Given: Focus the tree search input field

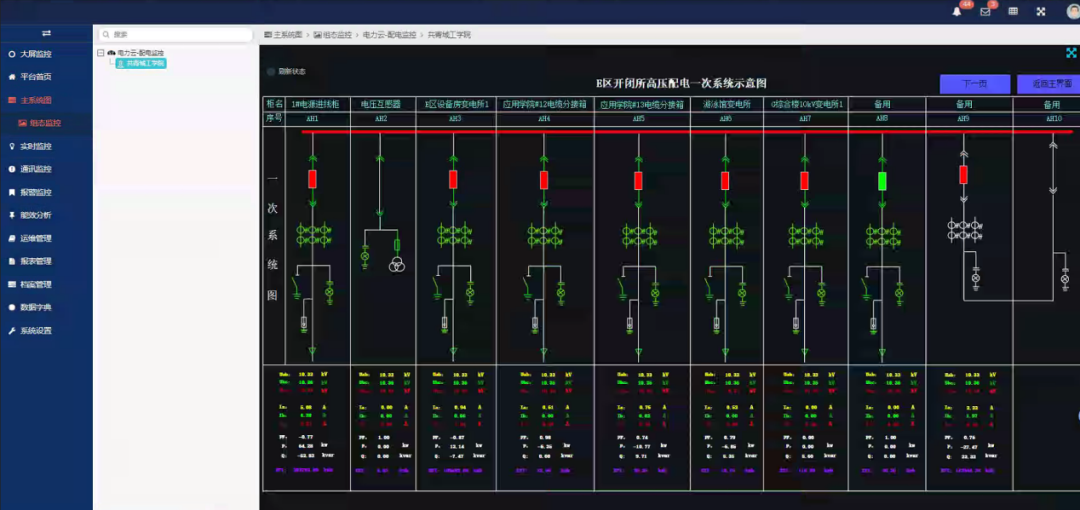Looking at the screenshot, I should click(176, 34).
